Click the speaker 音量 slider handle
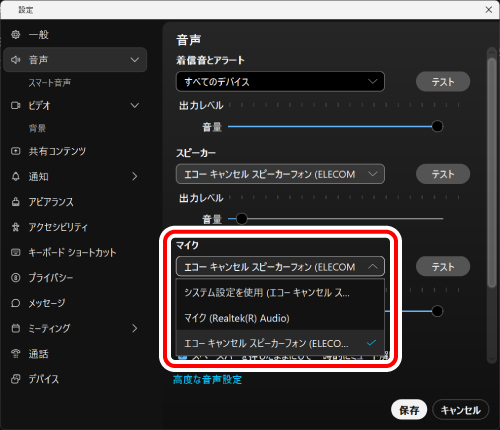The image size is (500, 430). tap(242, 219)
